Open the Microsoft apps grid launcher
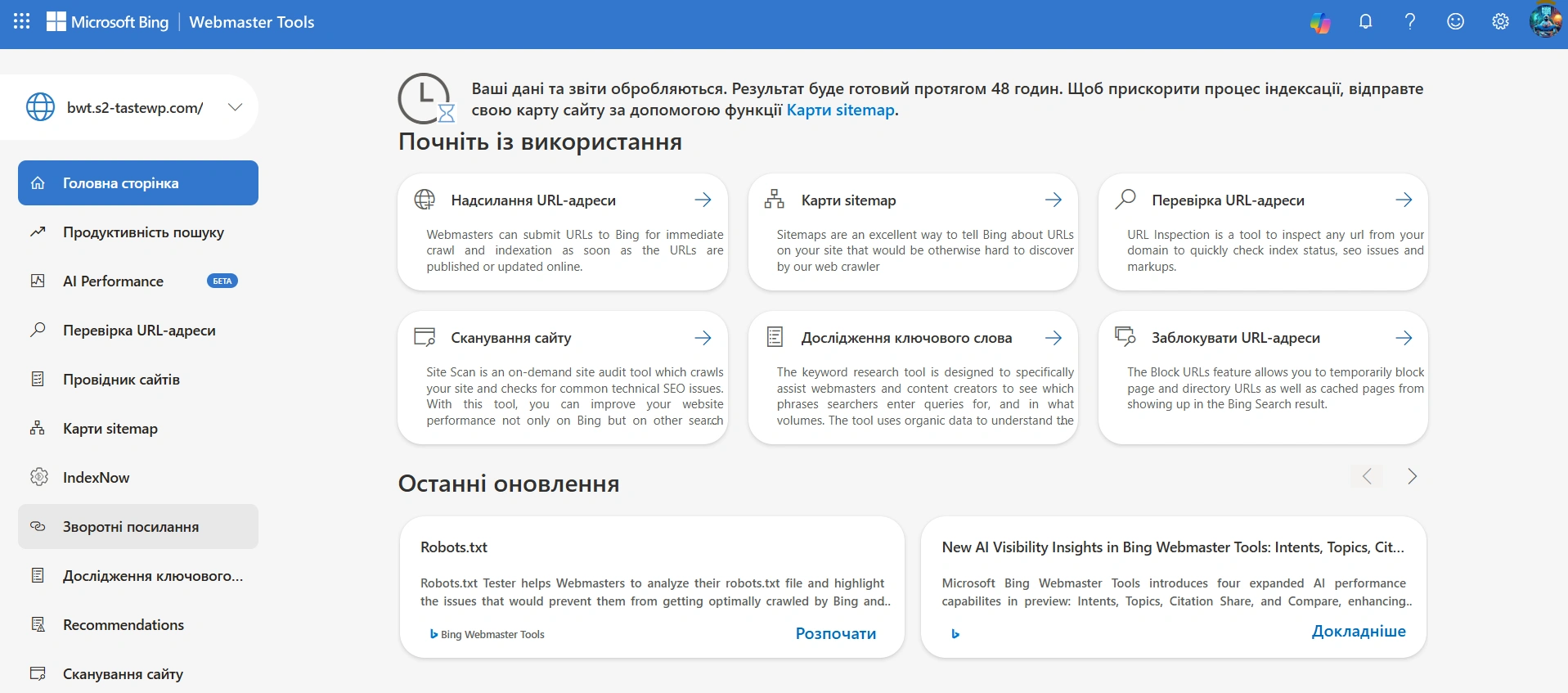Screen dimensions: 1568x693 pos(22,22)
